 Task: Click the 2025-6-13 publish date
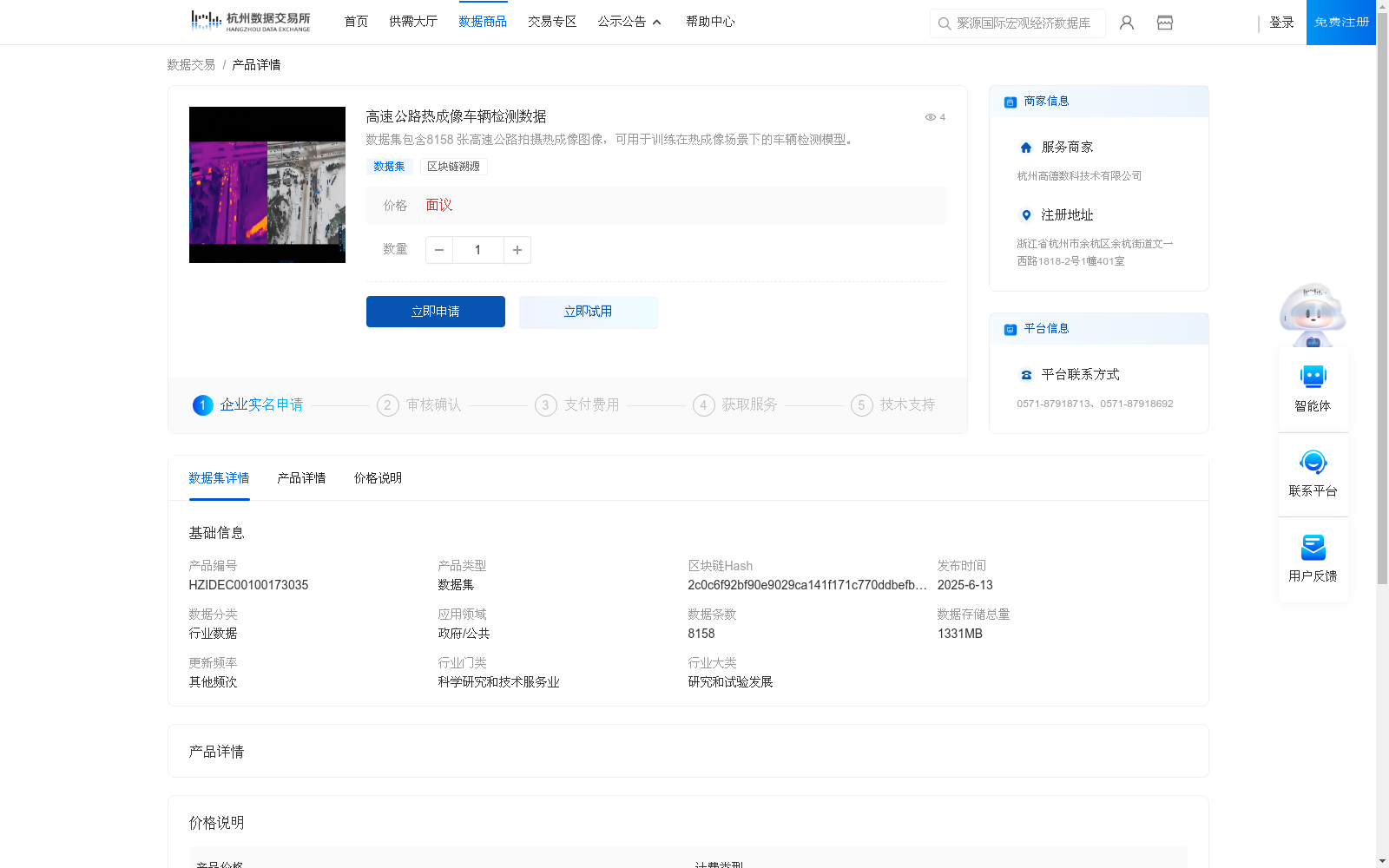pyautogui.click(x=964, y=585)
